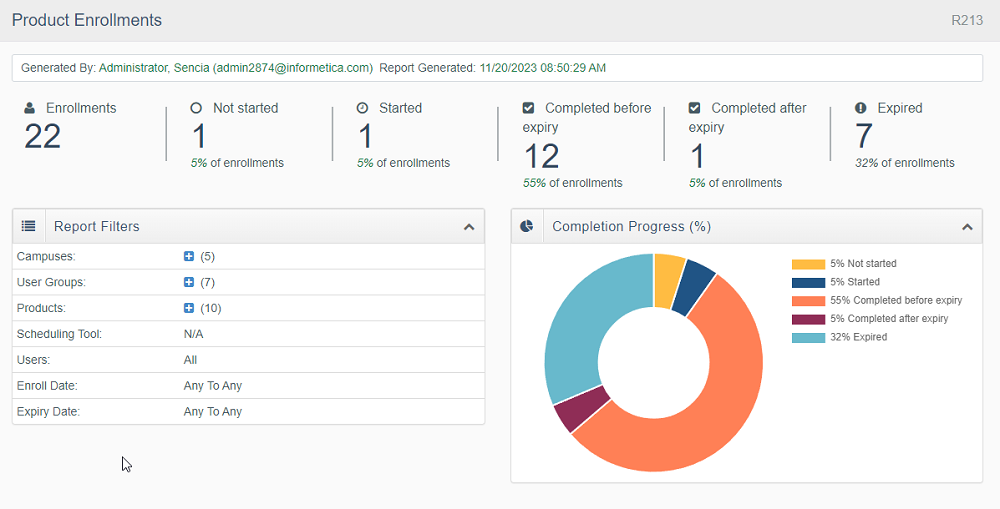Click the User Groups count (7)
The image size is (1000, 509).
(207, 282)
